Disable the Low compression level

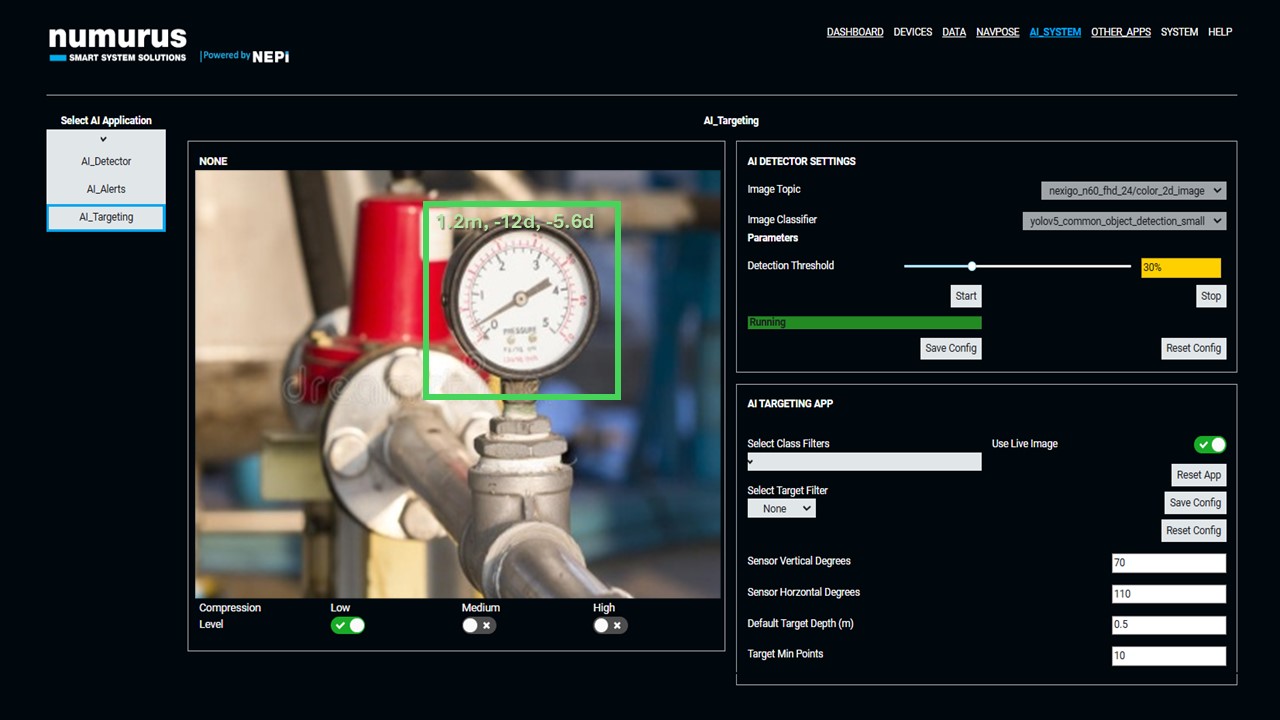348,625
